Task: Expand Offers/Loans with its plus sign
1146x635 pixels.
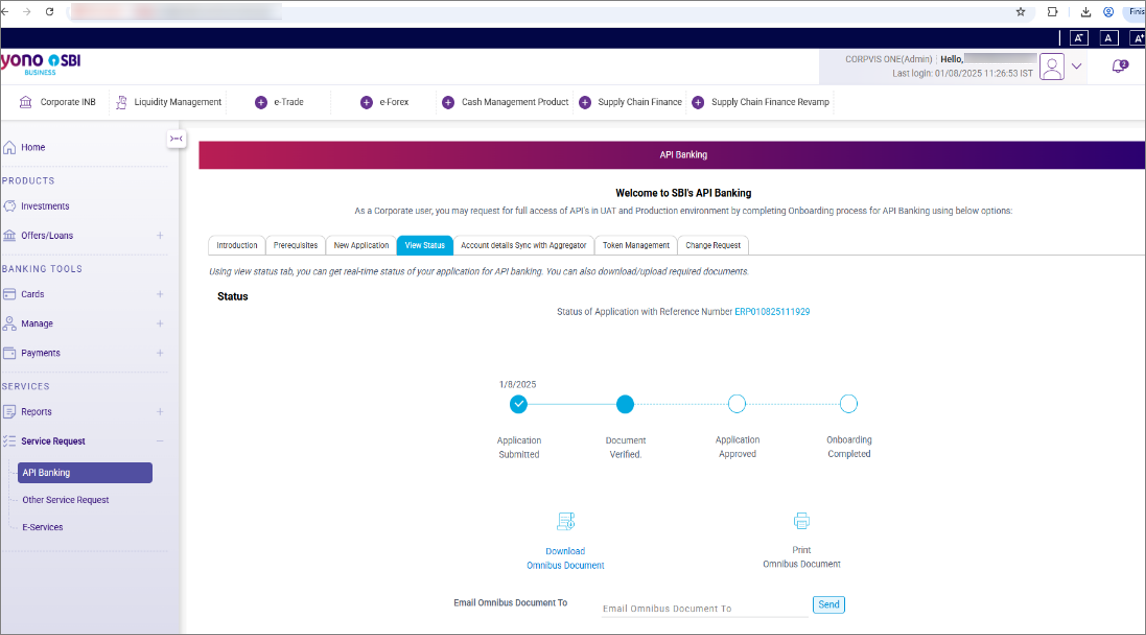Action: [x=159, y=236]
